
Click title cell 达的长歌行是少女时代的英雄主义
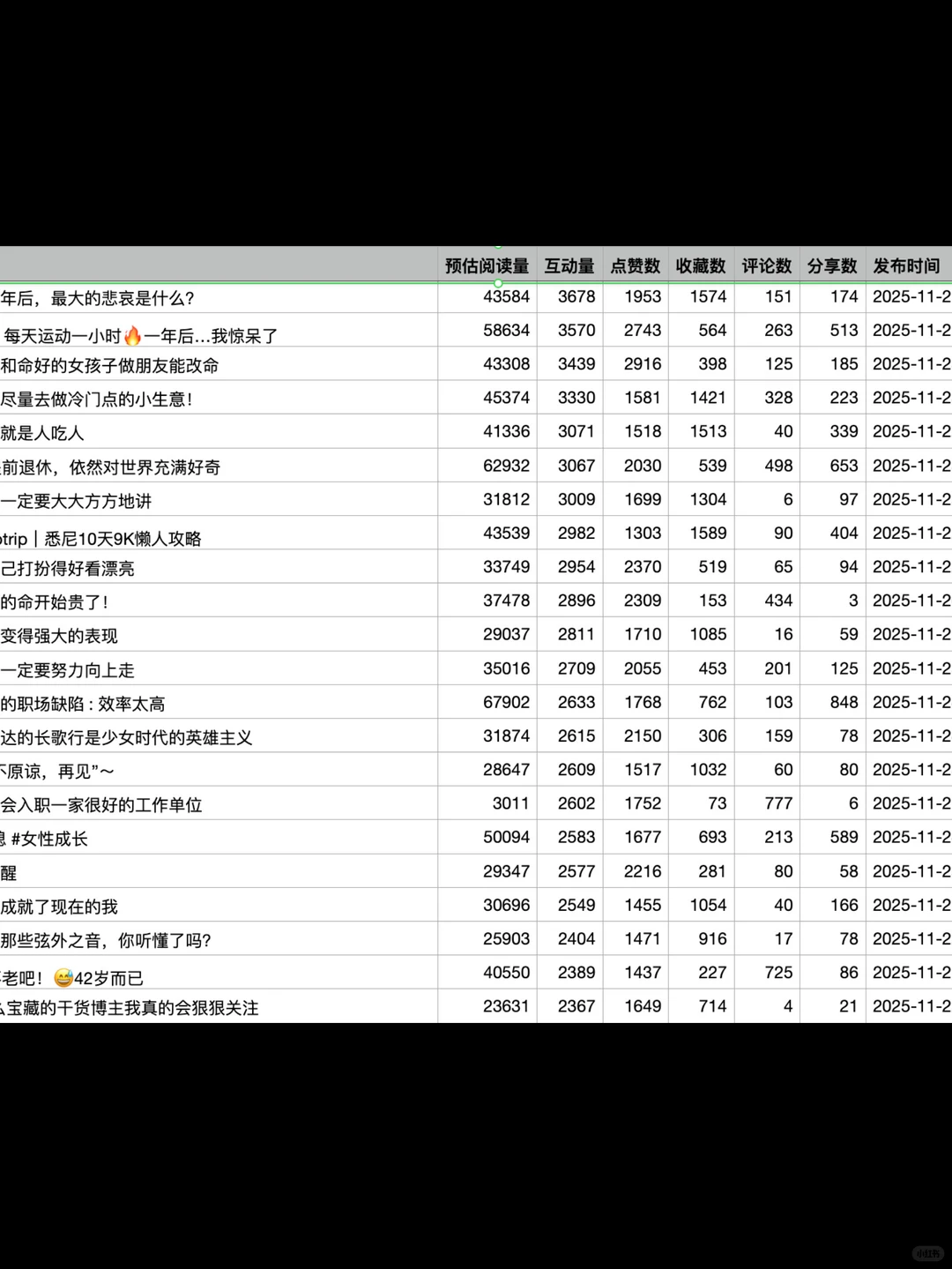pos(219,736)
